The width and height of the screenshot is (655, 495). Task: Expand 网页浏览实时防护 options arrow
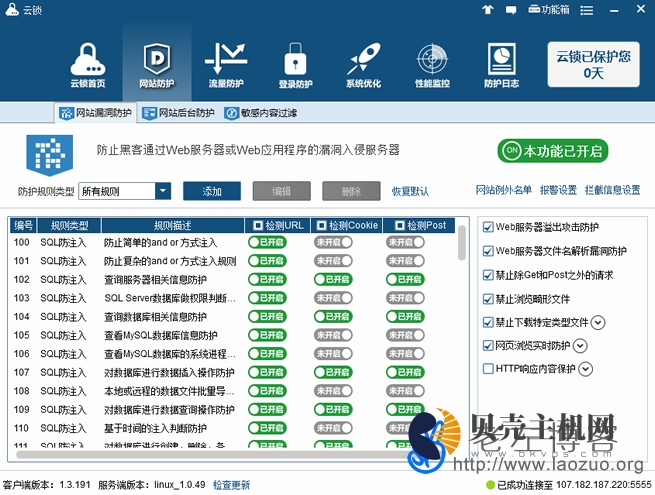click(580, 346)
